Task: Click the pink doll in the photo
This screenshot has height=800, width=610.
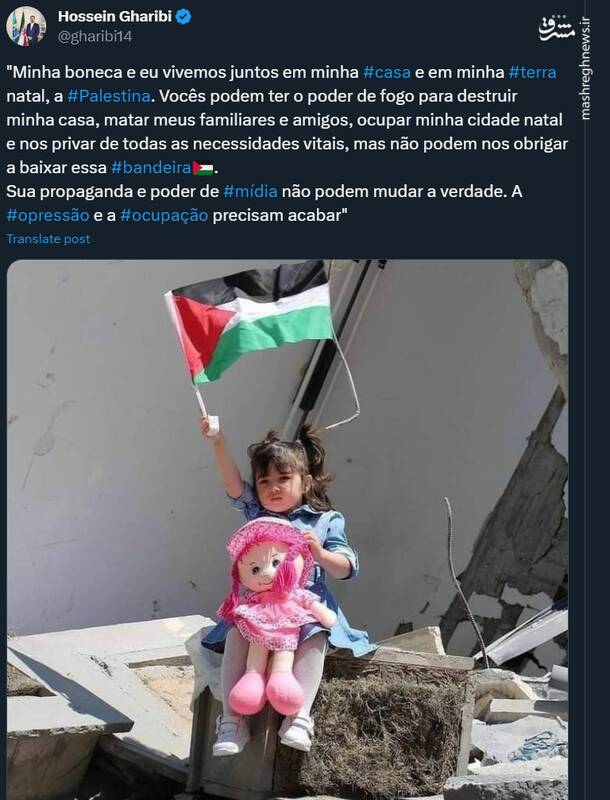Action: (273, 612)
